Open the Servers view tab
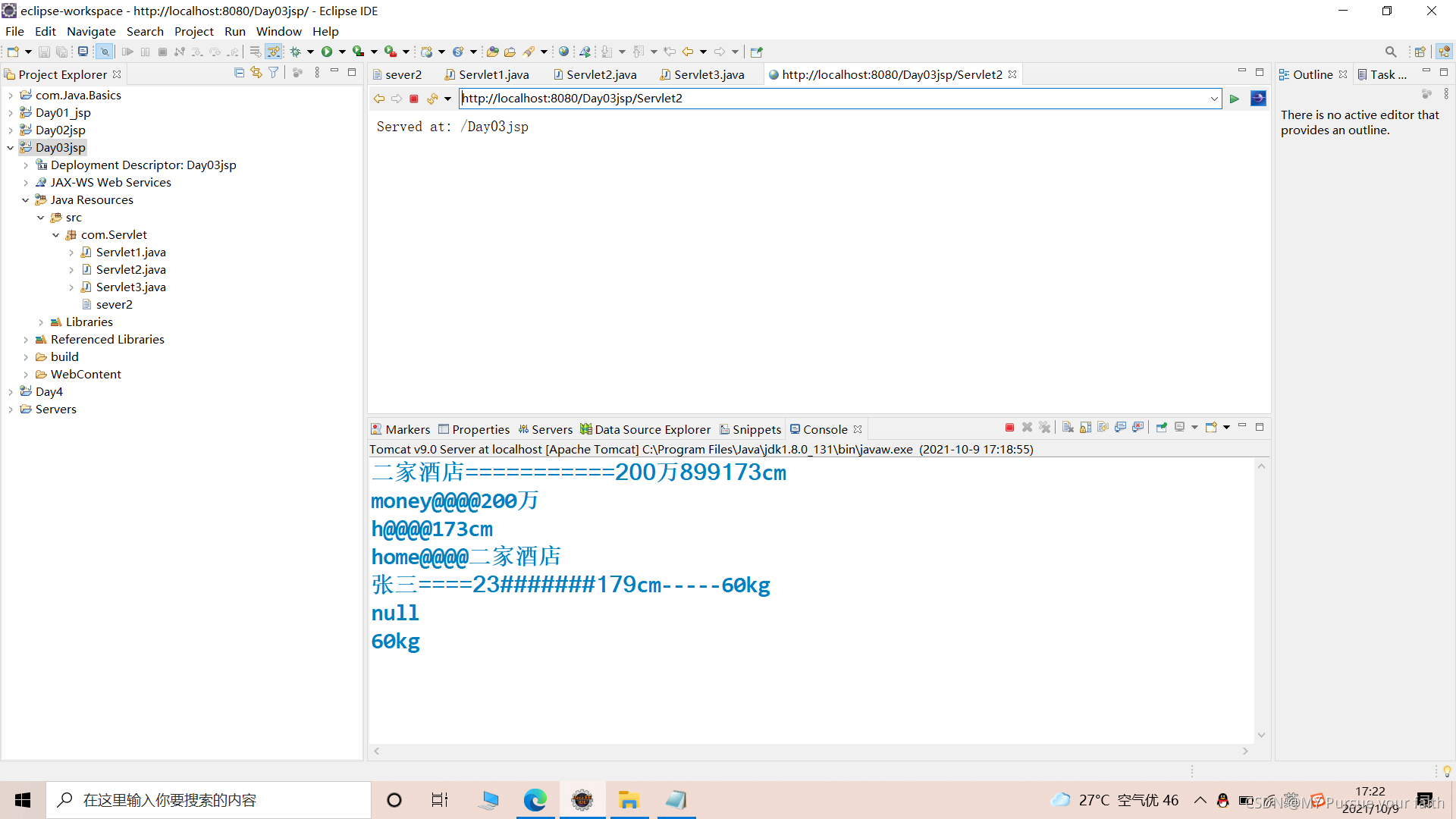Screen dimensions: 1456x819 551,429
